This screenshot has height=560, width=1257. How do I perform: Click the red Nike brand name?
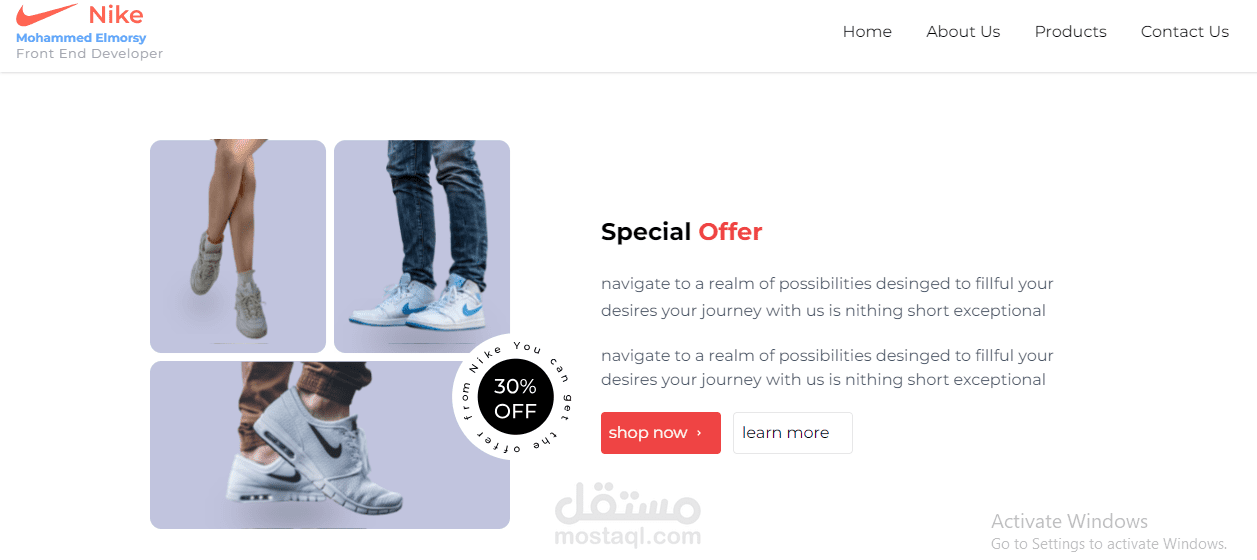tap(116, 15)
